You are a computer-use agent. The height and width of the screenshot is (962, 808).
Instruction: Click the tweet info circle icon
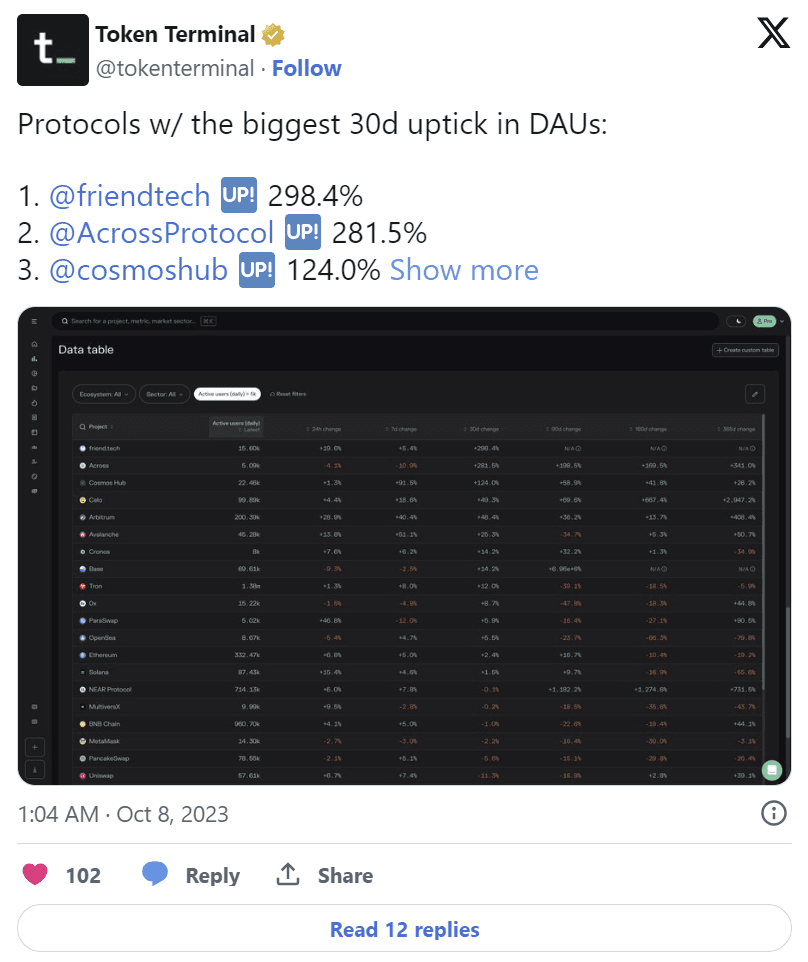773,813
